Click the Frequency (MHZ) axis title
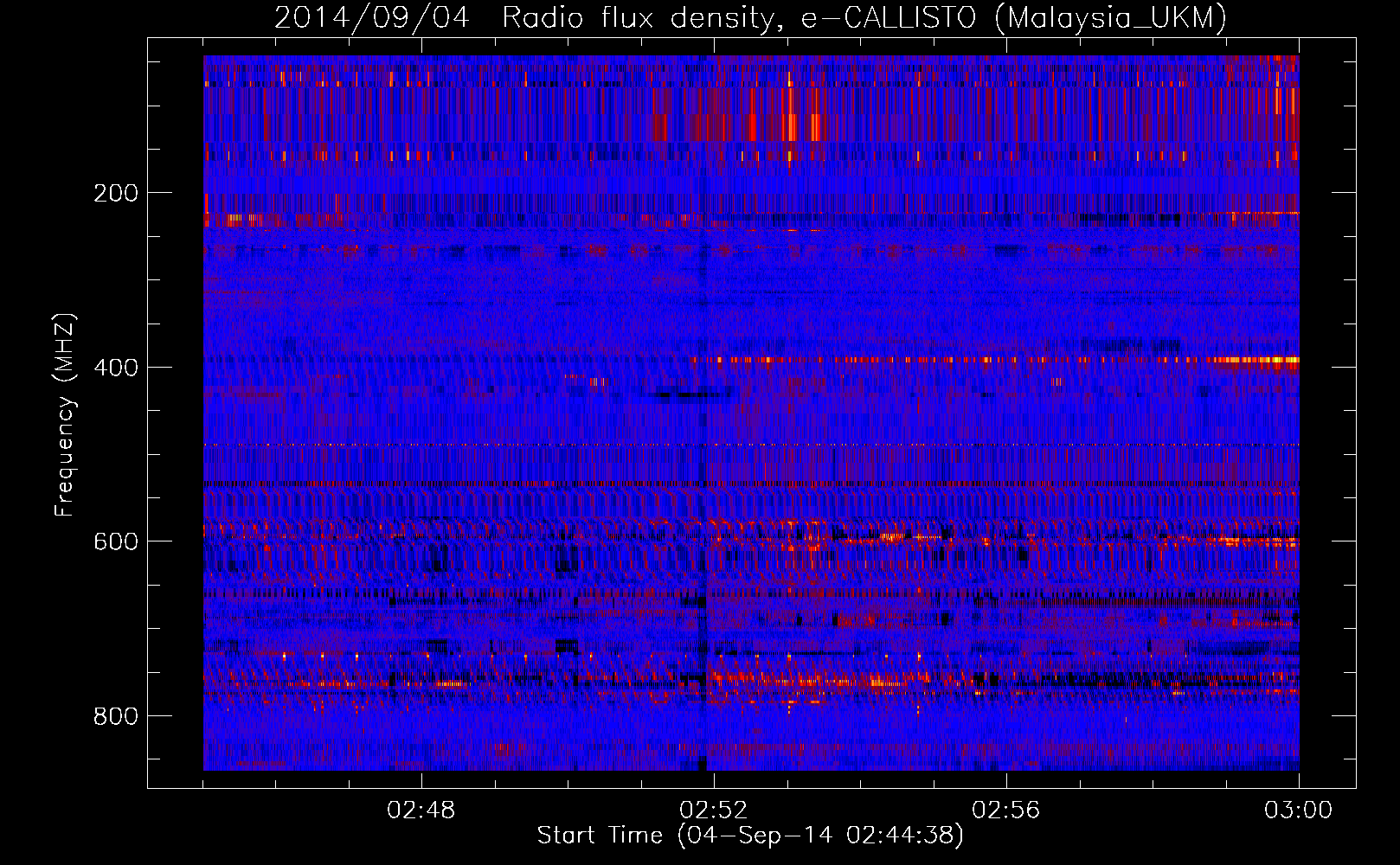The image size is (1400, 865). (65, 414)
